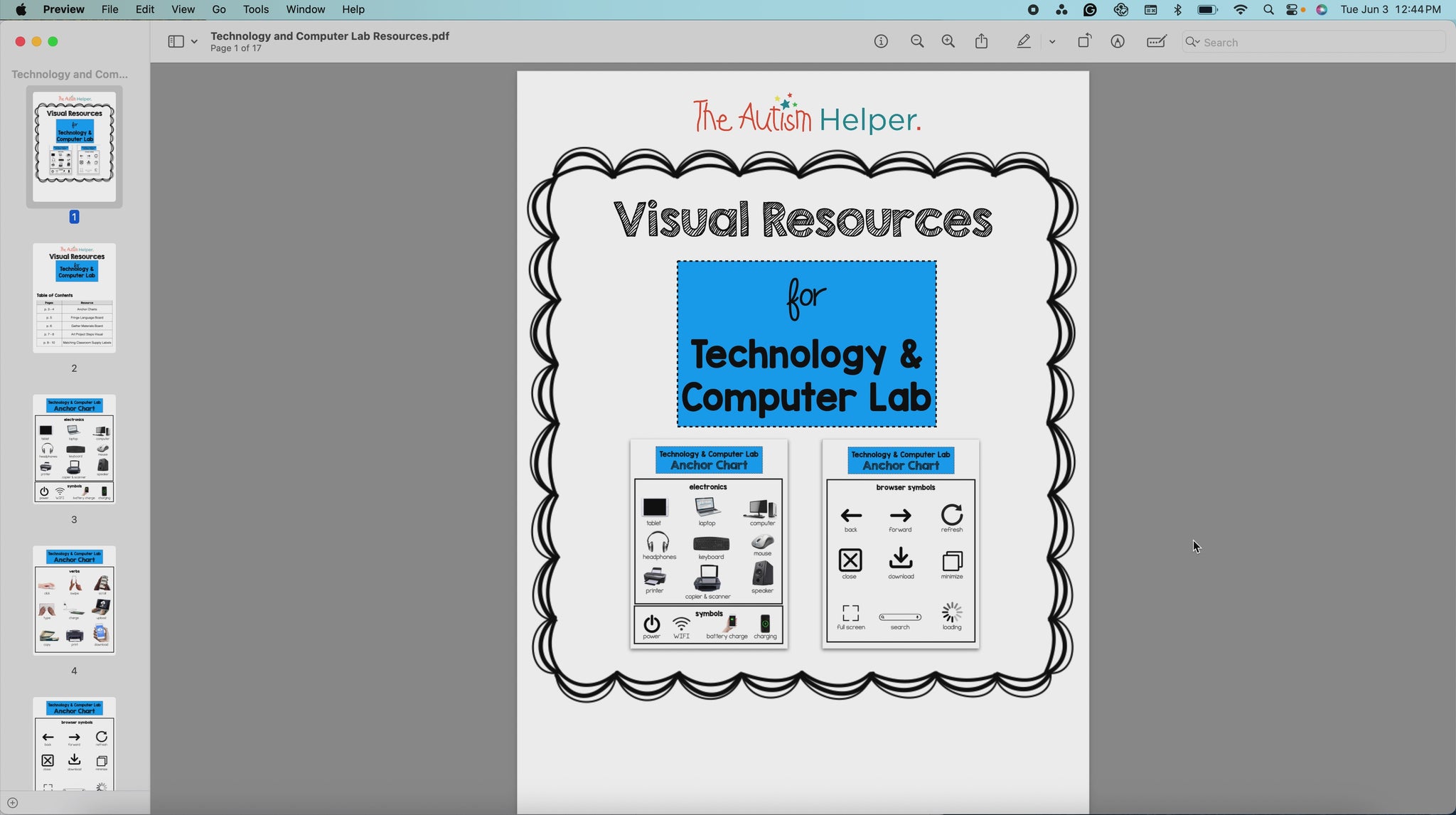Screen dimensions: 1456x815
Task: Click the document Inspector info icon
Action: pyautogui.click(x=881, y=42)
